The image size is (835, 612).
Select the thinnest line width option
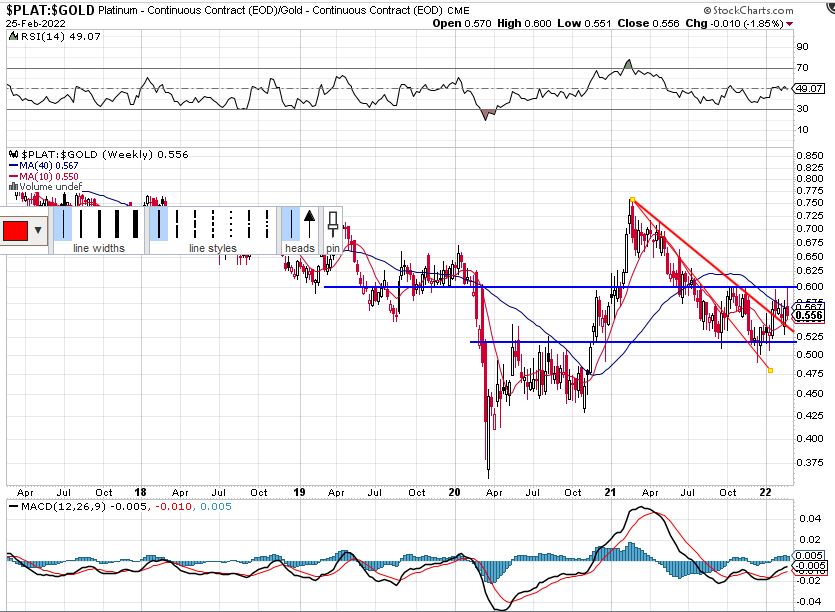[63, 224]
